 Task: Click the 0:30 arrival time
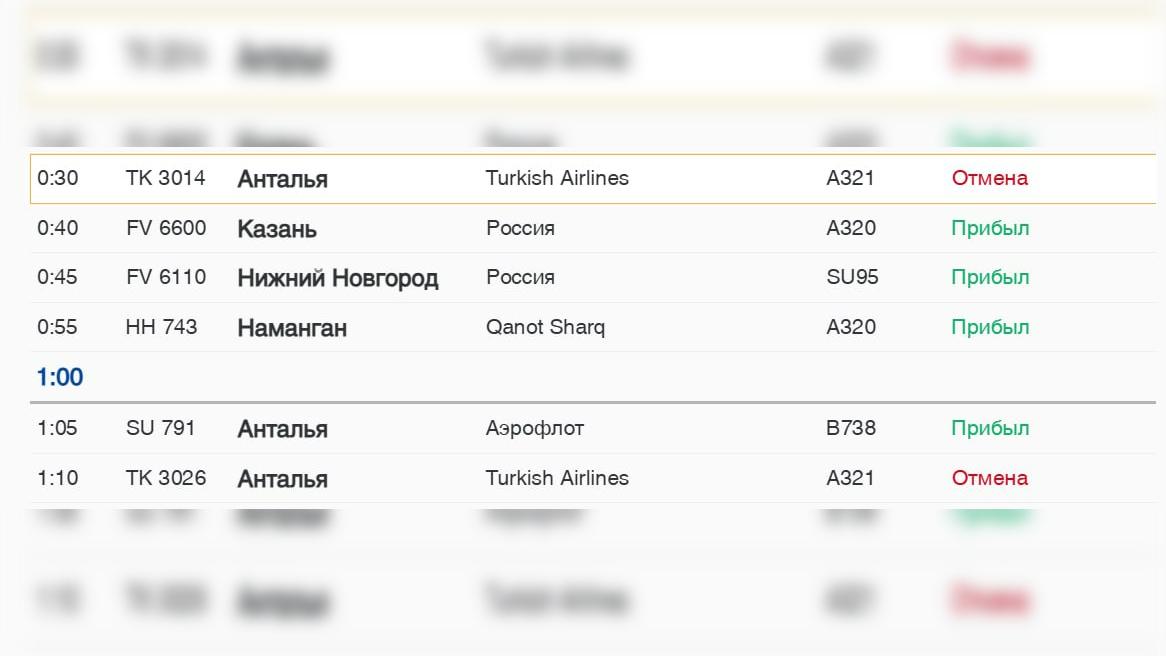[57, 178]
